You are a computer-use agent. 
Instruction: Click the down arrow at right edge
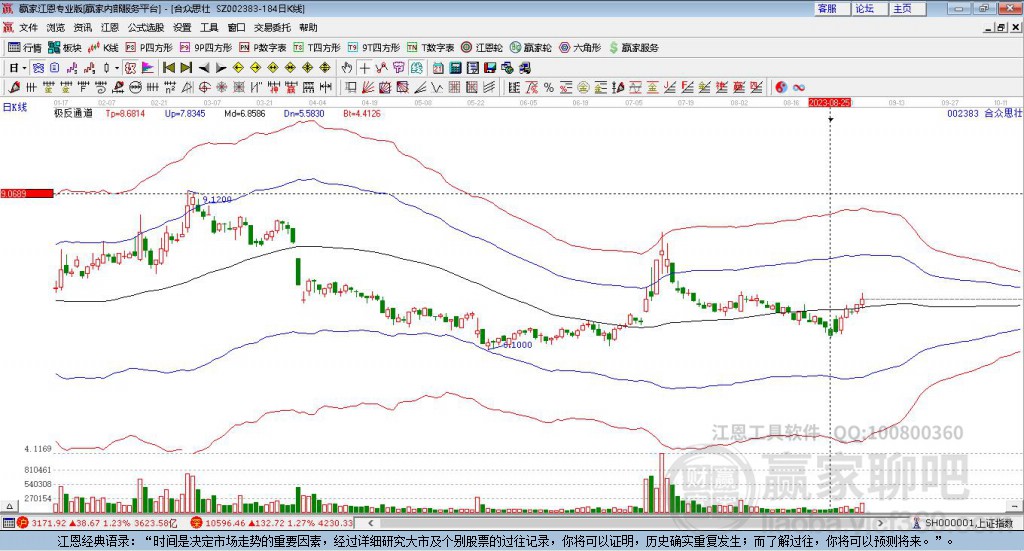[1015, 506]
